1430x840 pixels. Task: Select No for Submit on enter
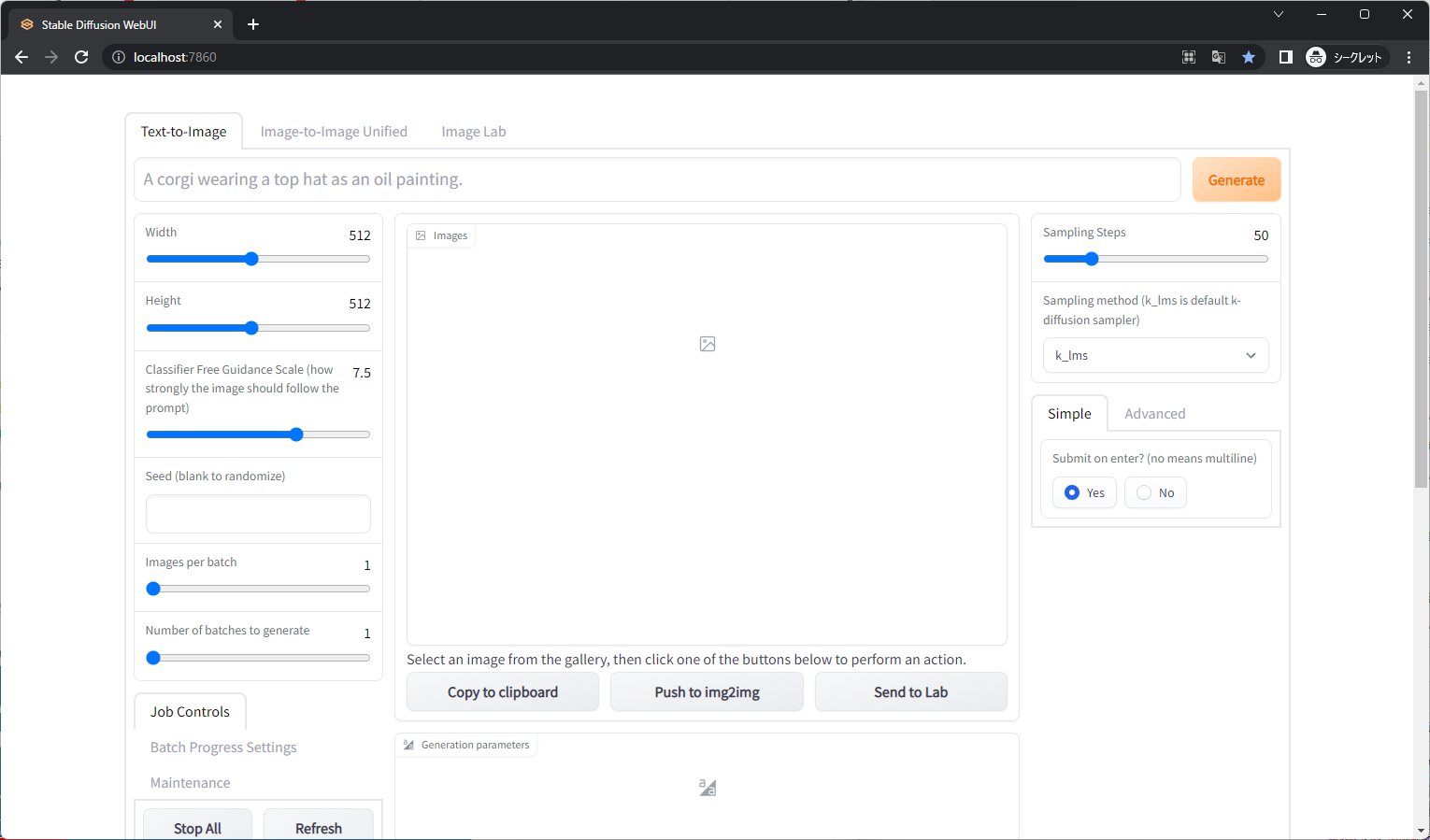pyautogui.click(x=1144, y=492)
